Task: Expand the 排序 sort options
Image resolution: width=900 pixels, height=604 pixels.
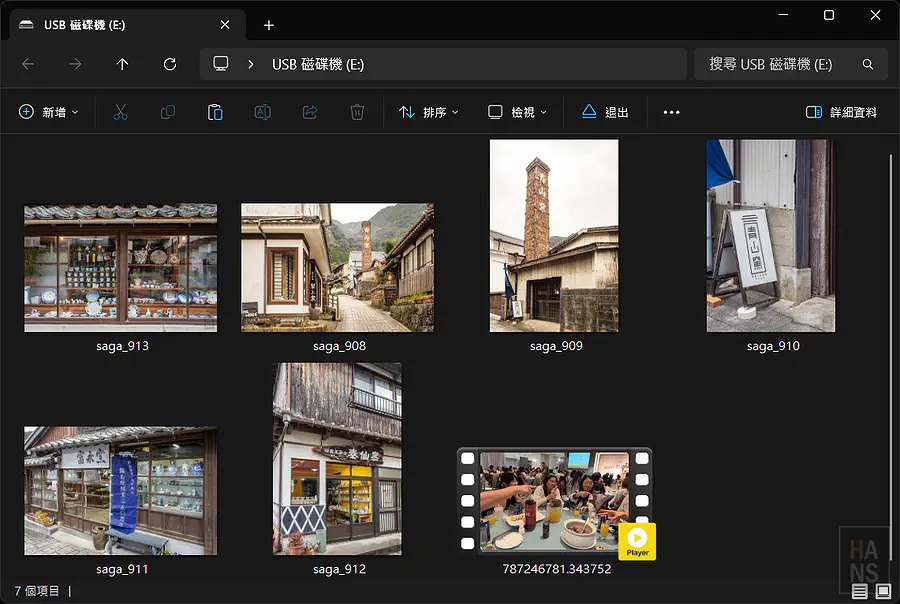Action: 429,113
